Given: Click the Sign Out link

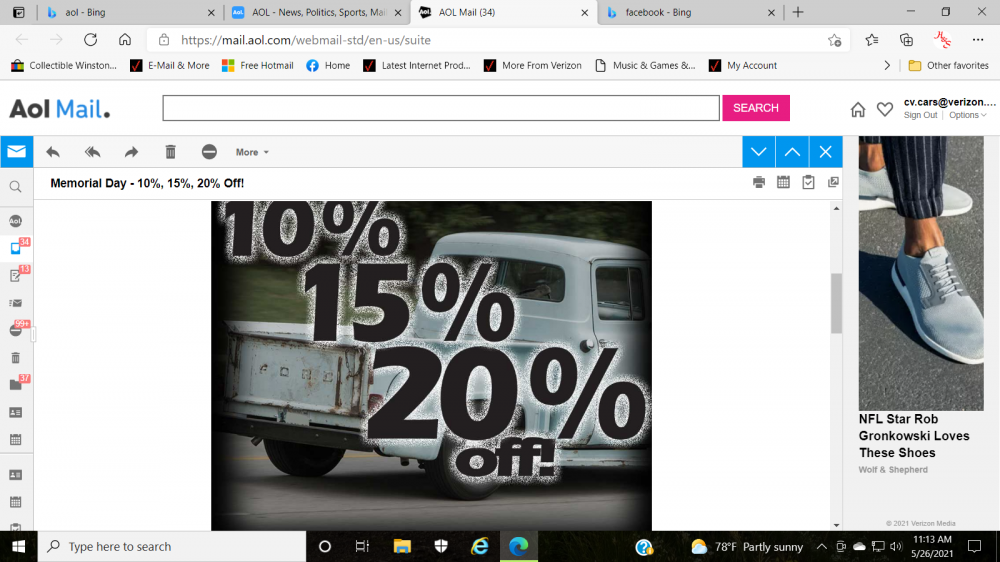Looking at the screenshot, I should click(920, 115).
